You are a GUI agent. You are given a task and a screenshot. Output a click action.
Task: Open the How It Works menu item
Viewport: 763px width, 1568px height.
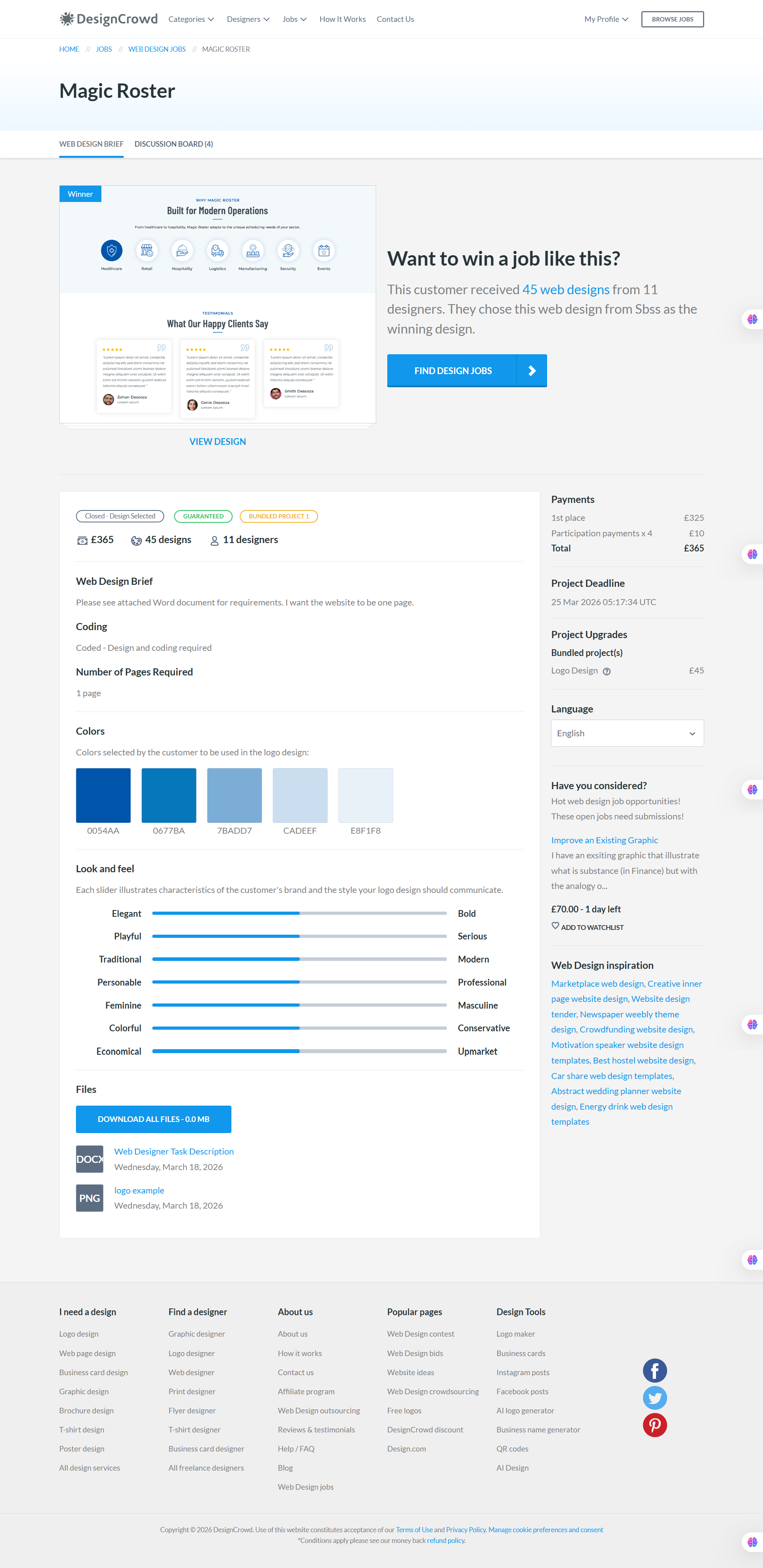tap(342, 19)
